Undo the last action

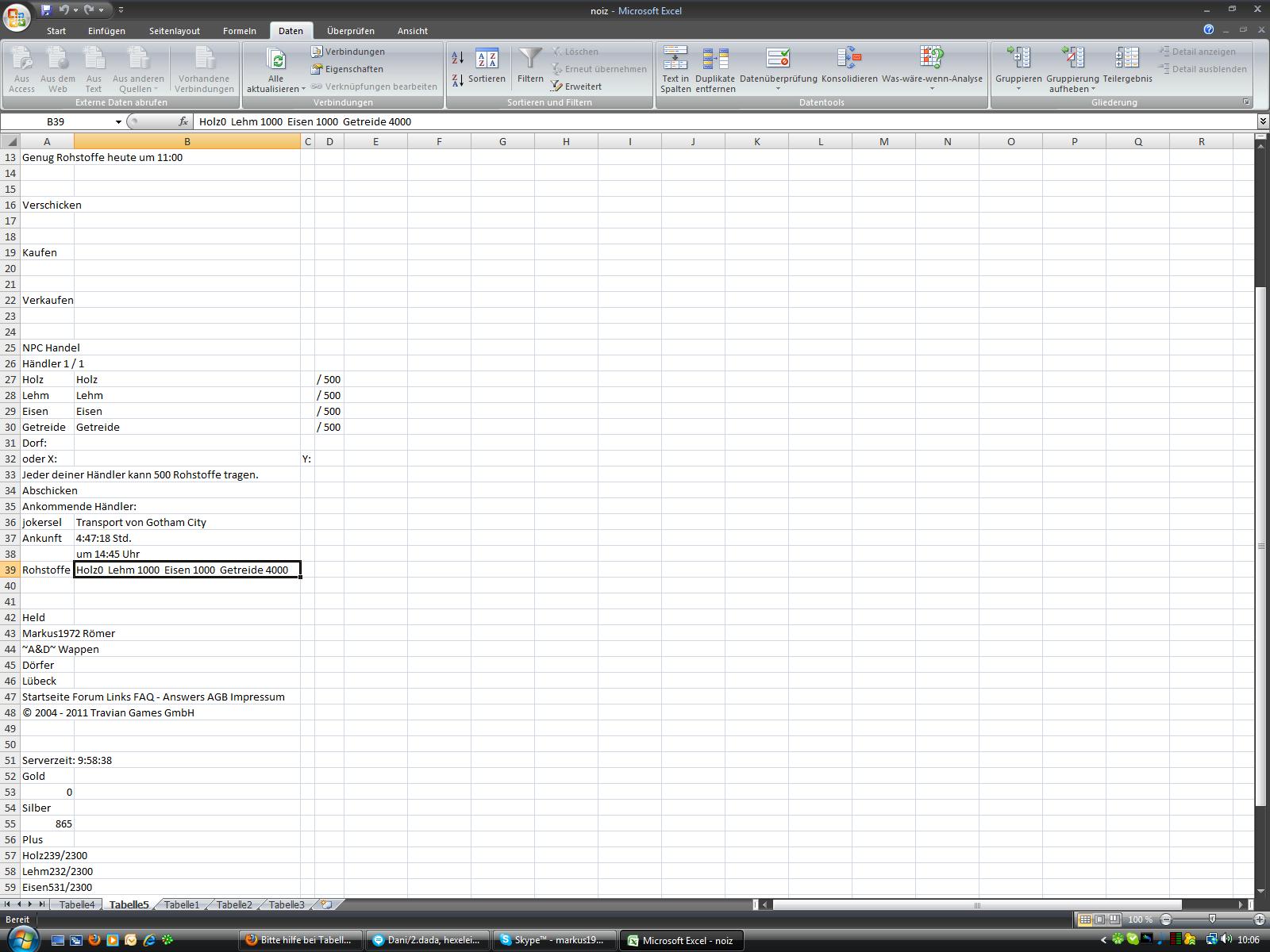[63, 10]
